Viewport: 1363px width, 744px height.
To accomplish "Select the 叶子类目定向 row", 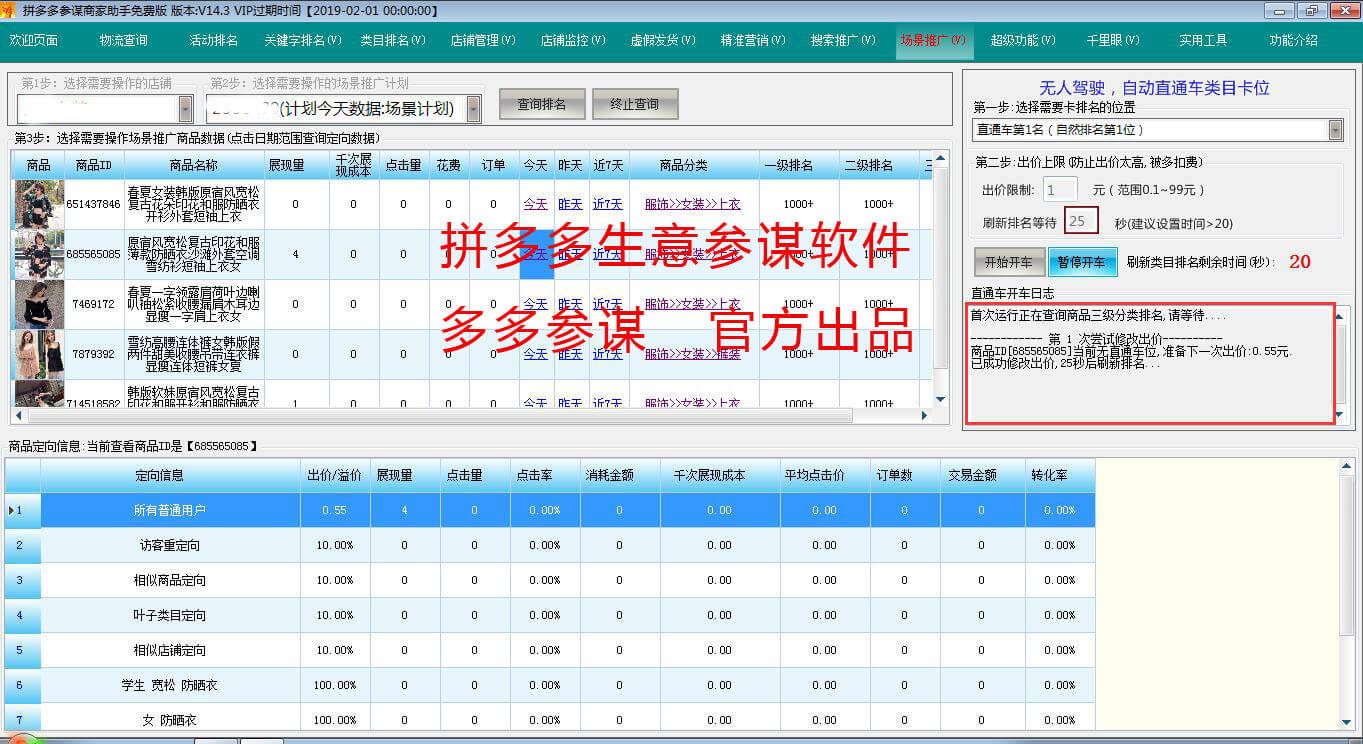I will (x=550, y=615).
